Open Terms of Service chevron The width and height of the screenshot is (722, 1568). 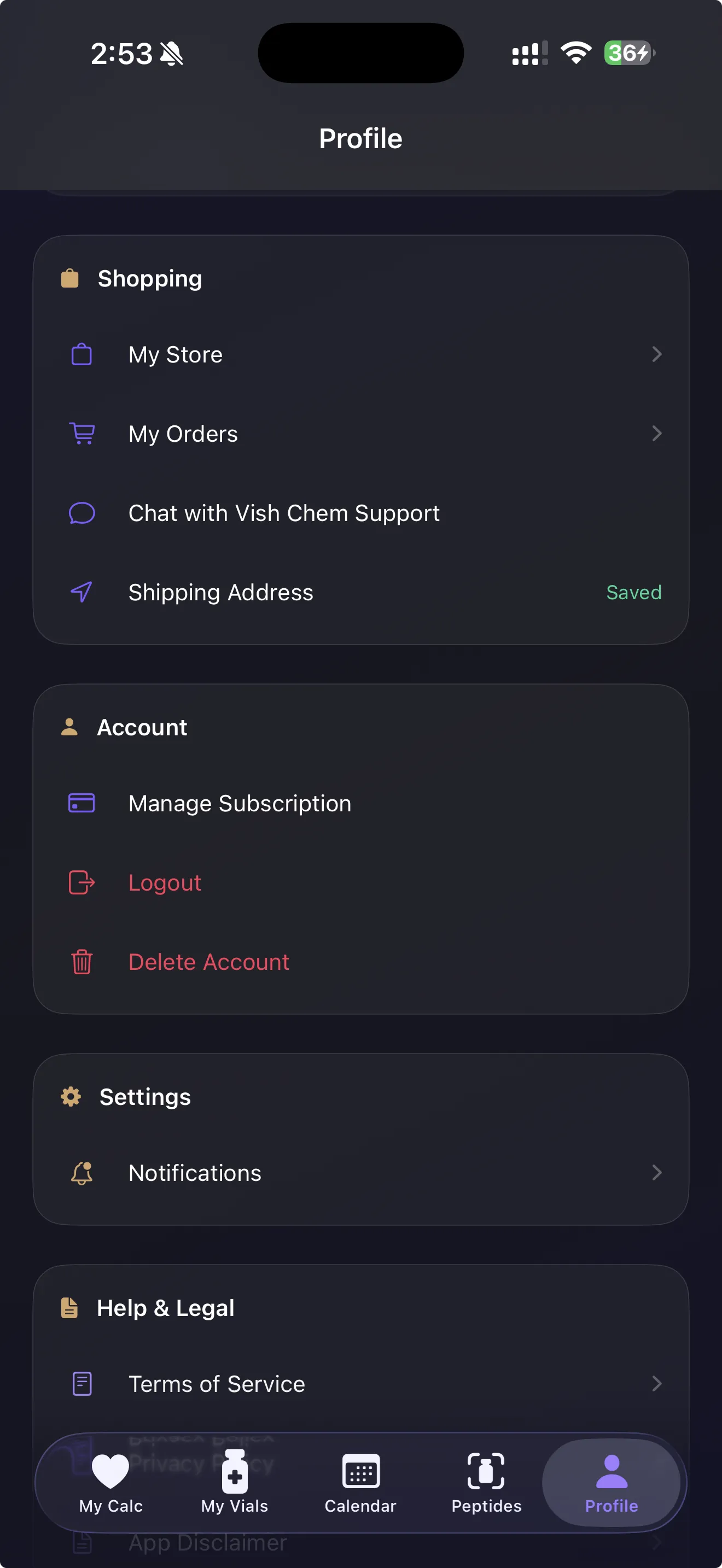point(656,1384)
